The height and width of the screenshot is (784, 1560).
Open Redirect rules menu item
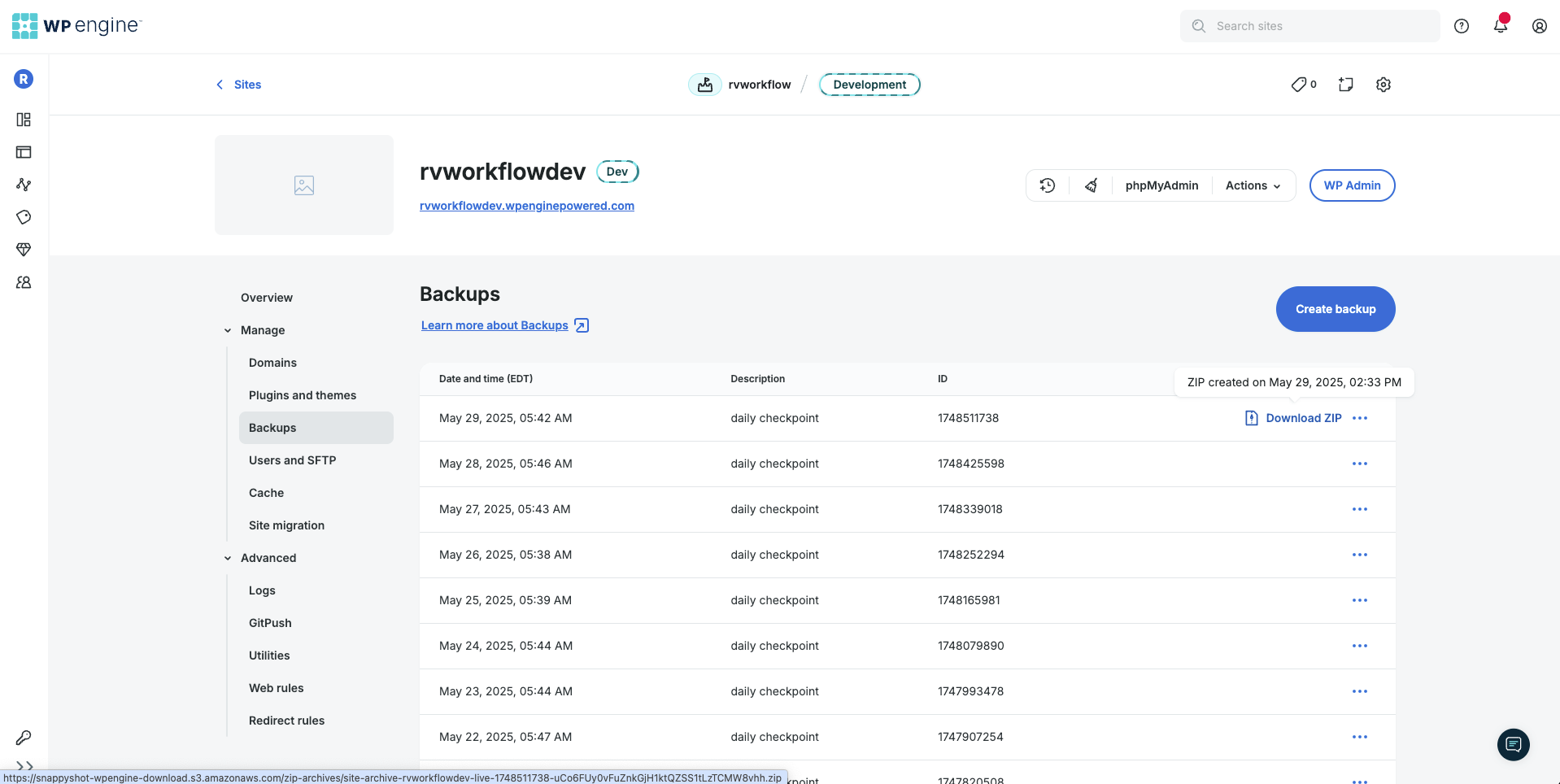click(x=286, y=721)
